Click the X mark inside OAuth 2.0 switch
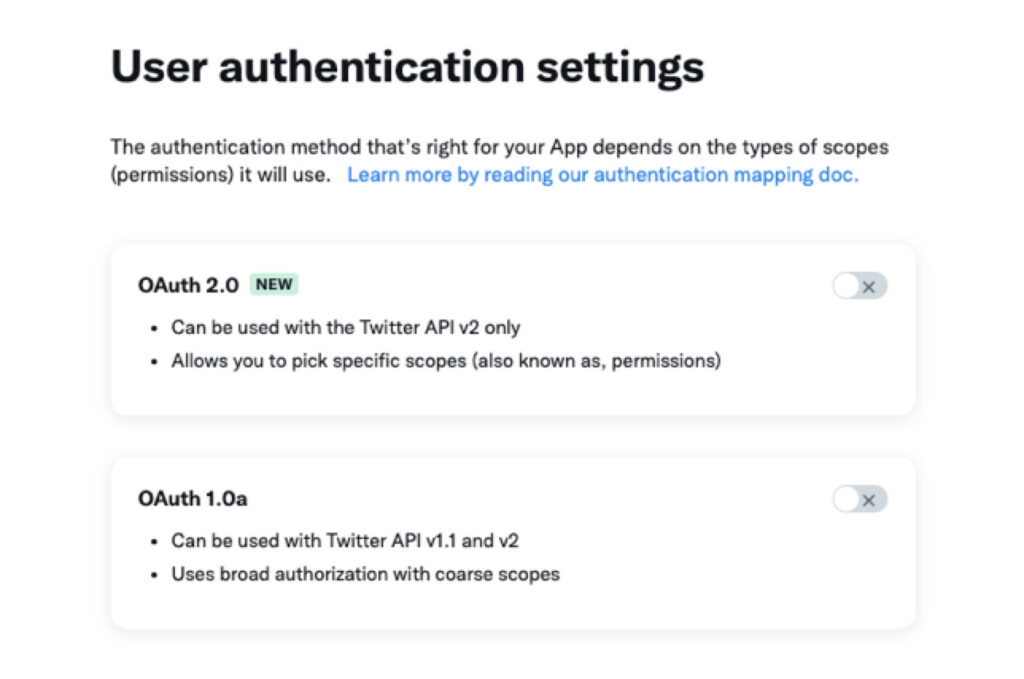This screenshot has height=679, width=1024. pos(869,287)
